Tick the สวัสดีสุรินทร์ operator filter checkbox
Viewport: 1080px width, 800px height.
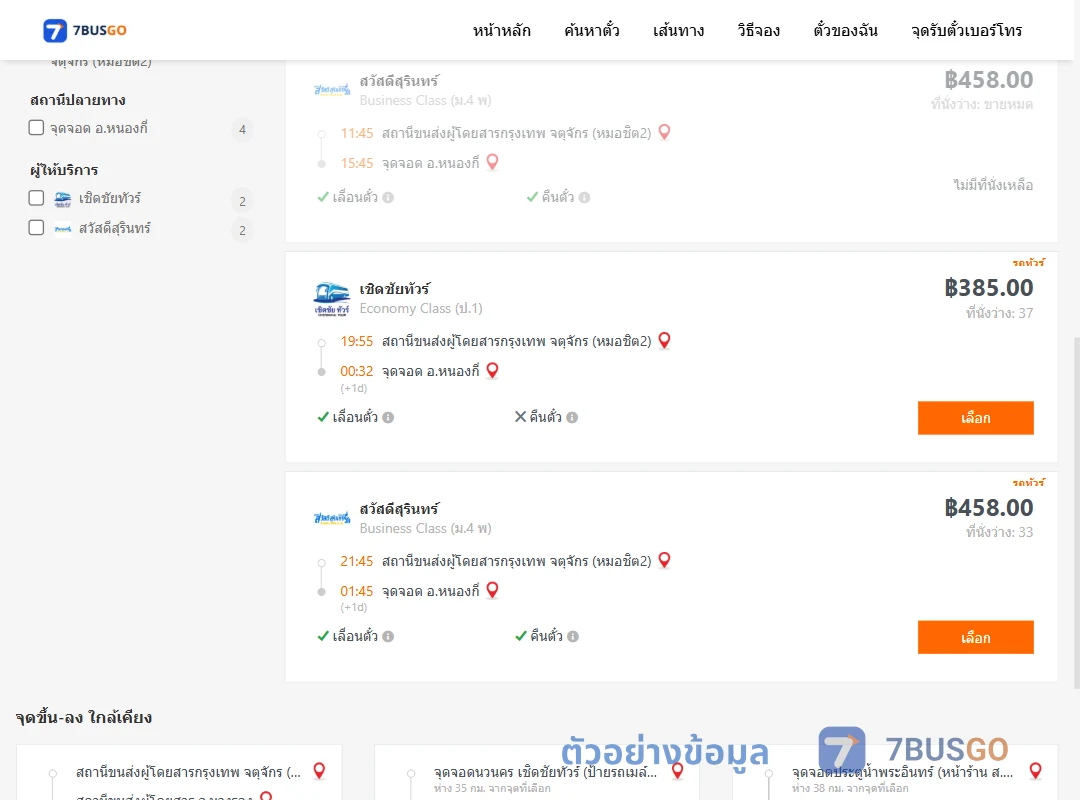pyautogui.click(x=37, y=227)
